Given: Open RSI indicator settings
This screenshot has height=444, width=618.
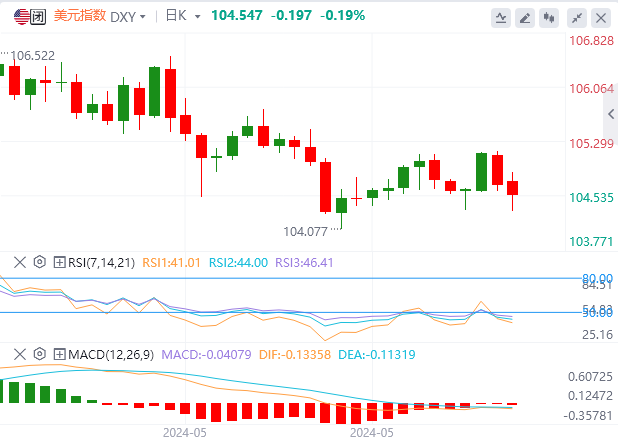Looking at the screenshot, I should [x=40, y=262].
